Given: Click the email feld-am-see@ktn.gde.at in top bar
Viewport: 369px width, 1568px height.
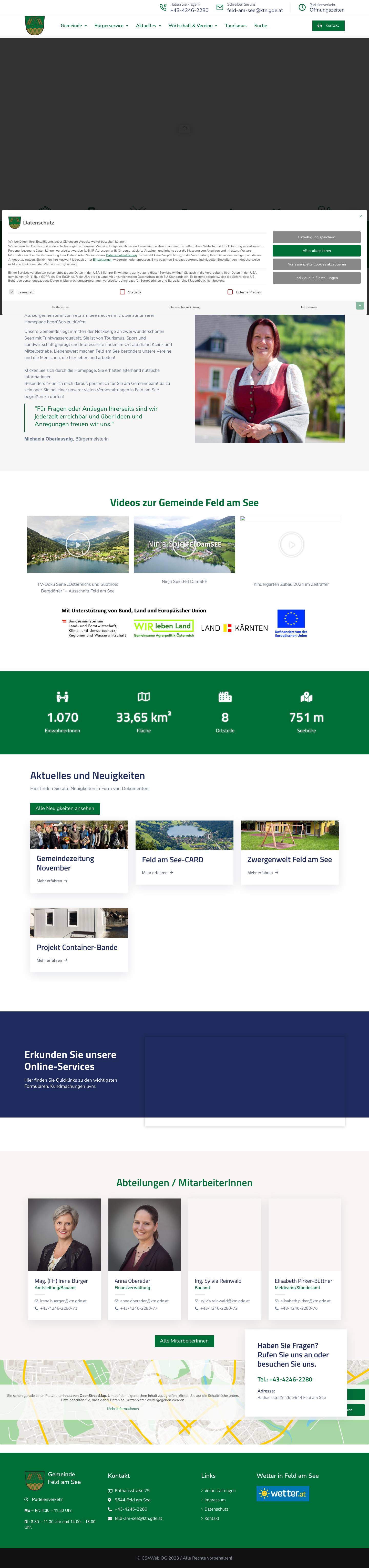Looking at the screenshot, I should click(255, 10).
